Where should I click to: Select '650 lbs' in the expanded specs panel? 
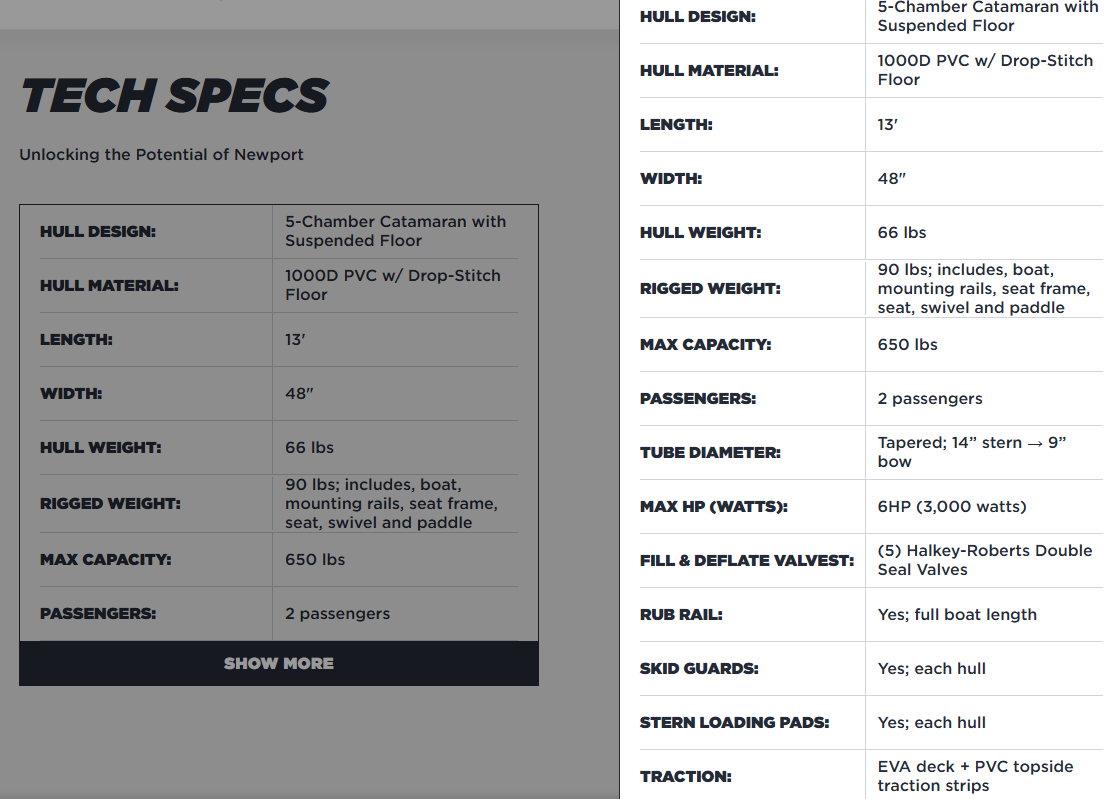[907, 344]
